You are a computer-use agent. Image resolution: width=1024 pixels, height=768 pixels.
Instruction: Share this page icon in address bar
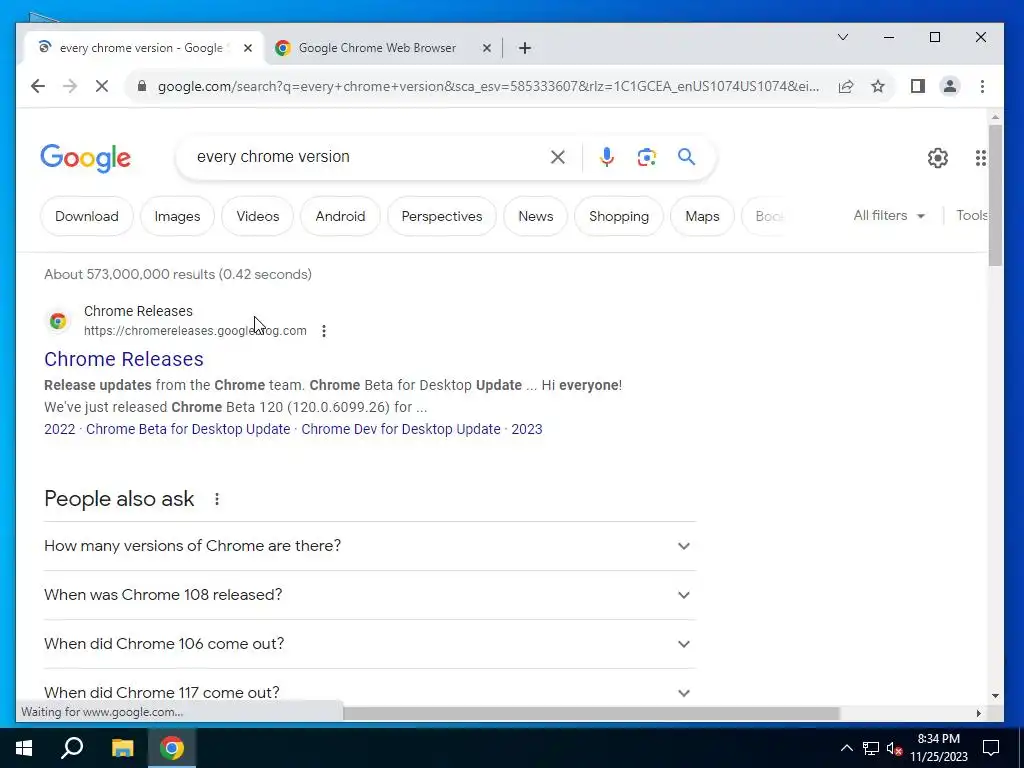[846, 86]
